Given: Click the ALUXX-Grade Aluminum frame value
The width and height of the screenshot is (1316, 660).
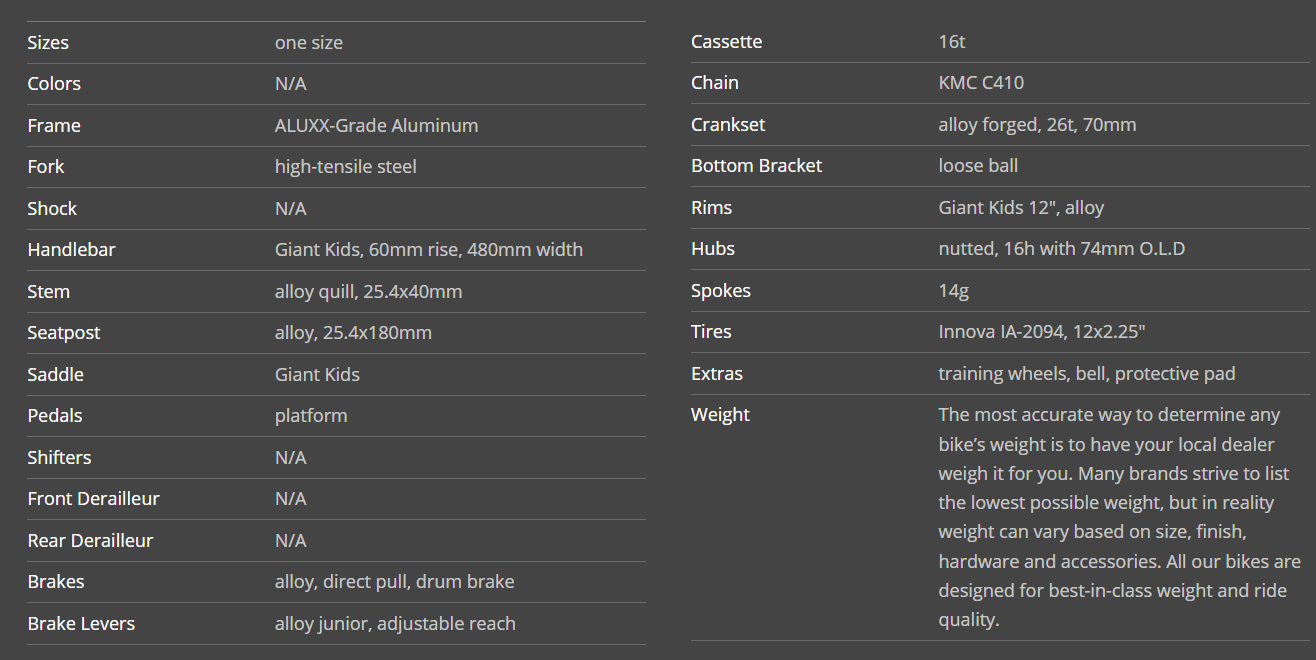Looking at the screenshot, I should point(376,126).
